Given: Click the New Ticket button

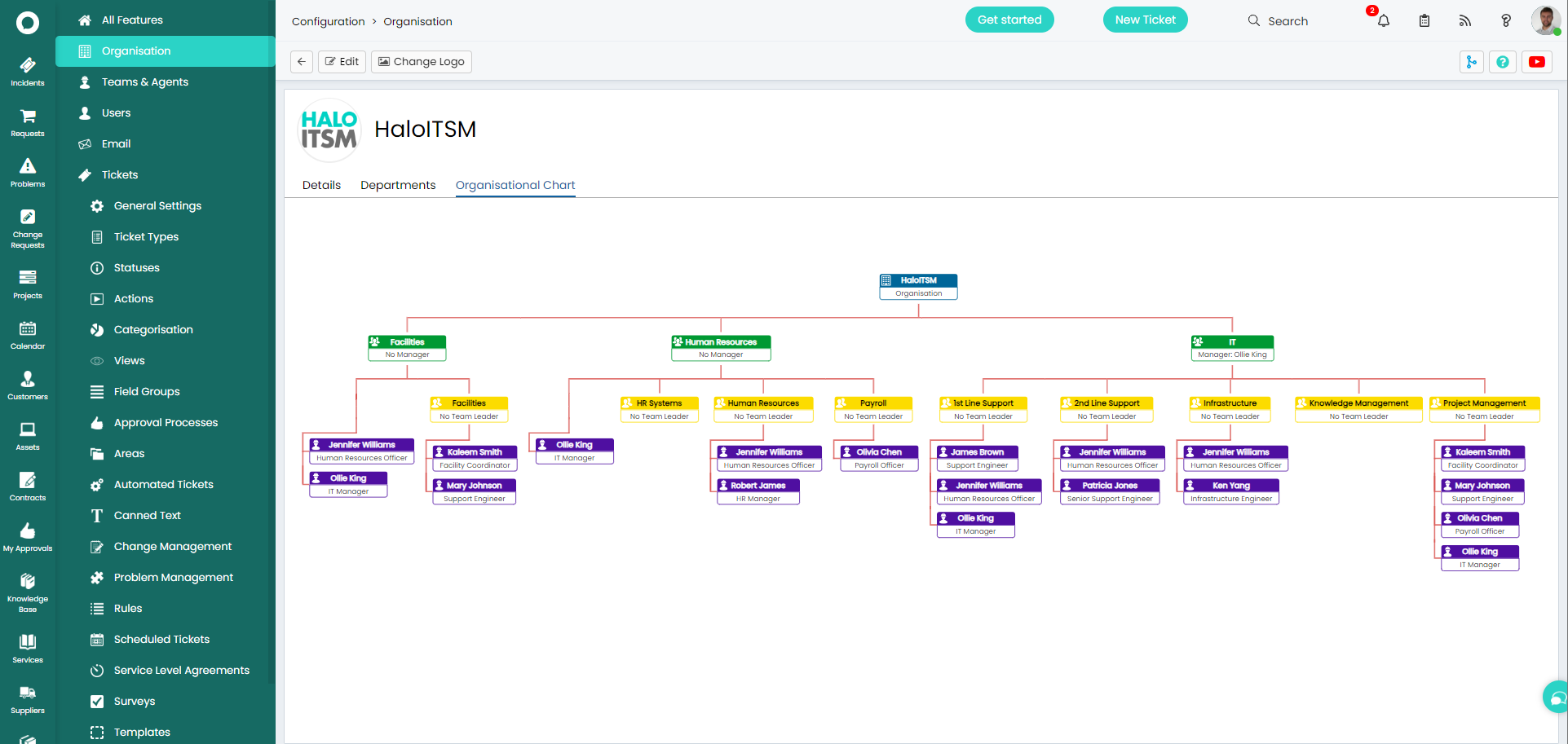Looking at the screenshot, I should point(1145,19).
